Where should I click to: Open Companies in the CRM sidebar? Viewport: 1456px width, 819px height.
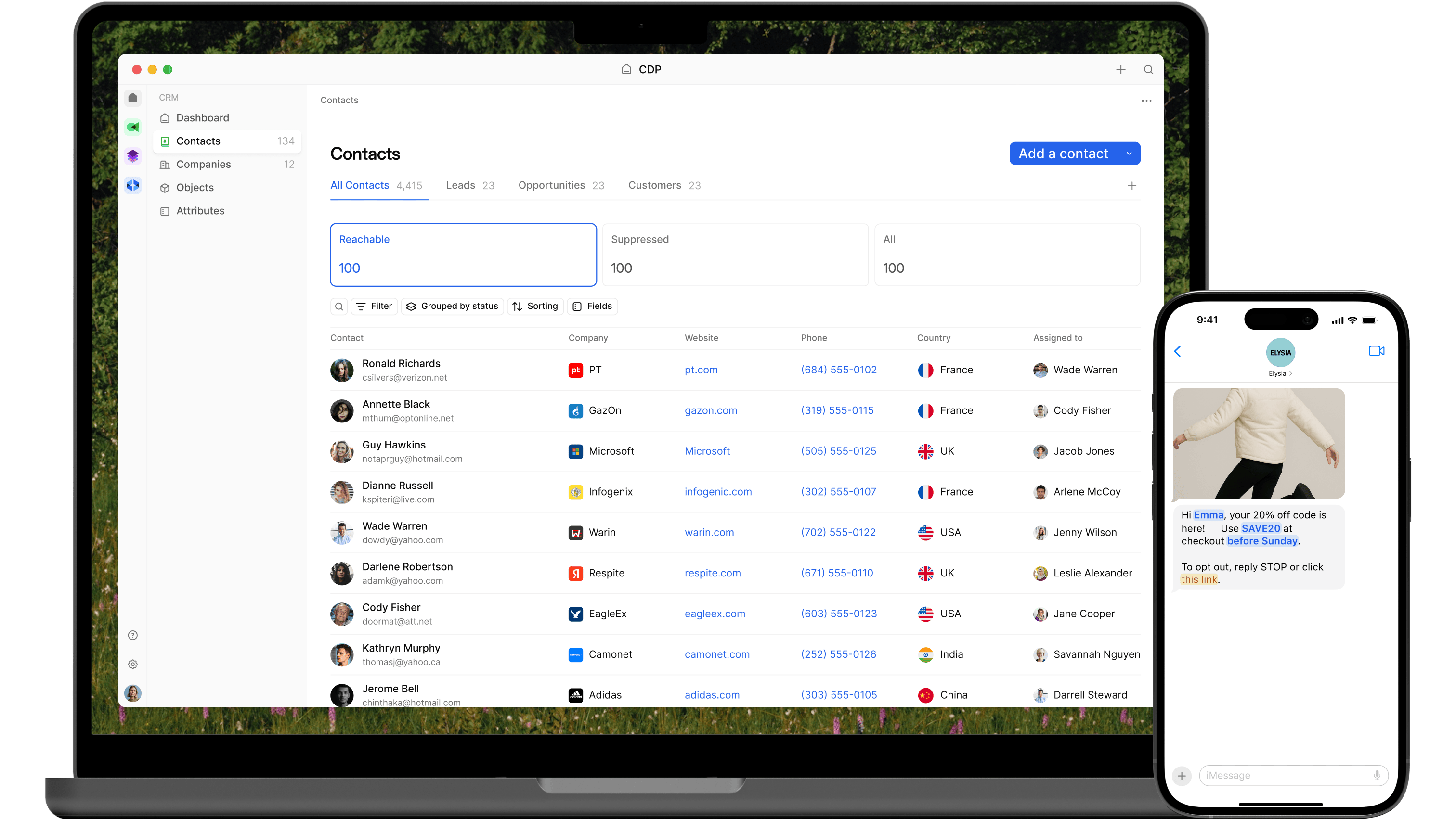227,165
